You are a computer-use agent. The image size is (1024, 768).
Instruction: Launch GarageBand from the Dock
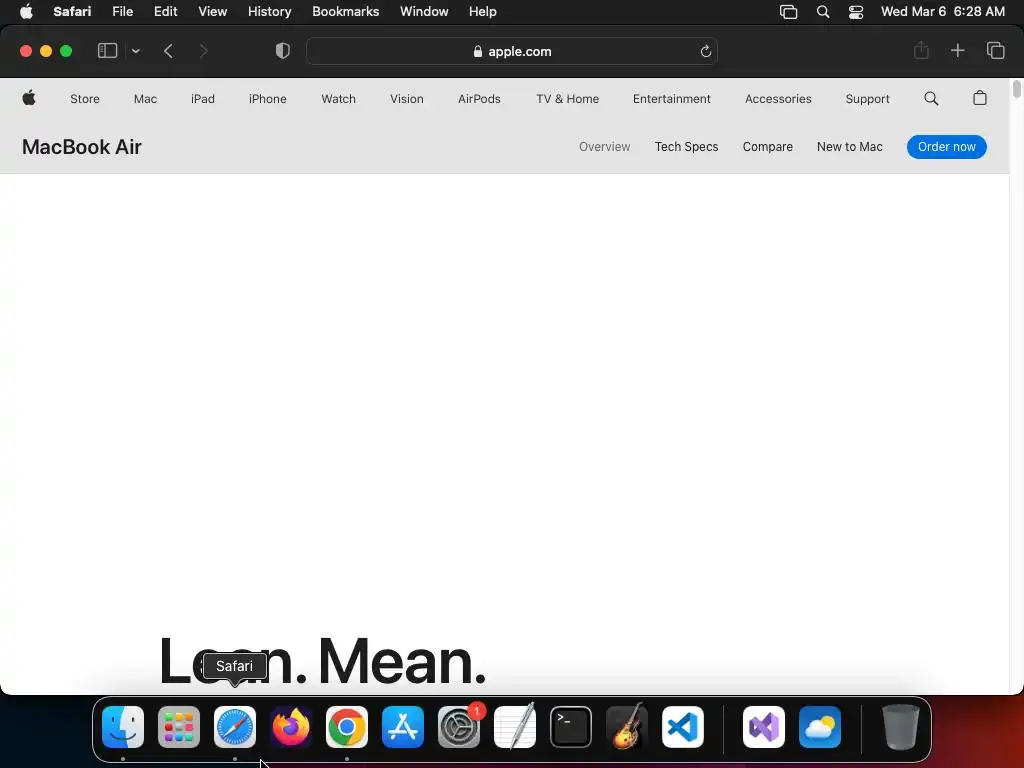pos(627,726)
